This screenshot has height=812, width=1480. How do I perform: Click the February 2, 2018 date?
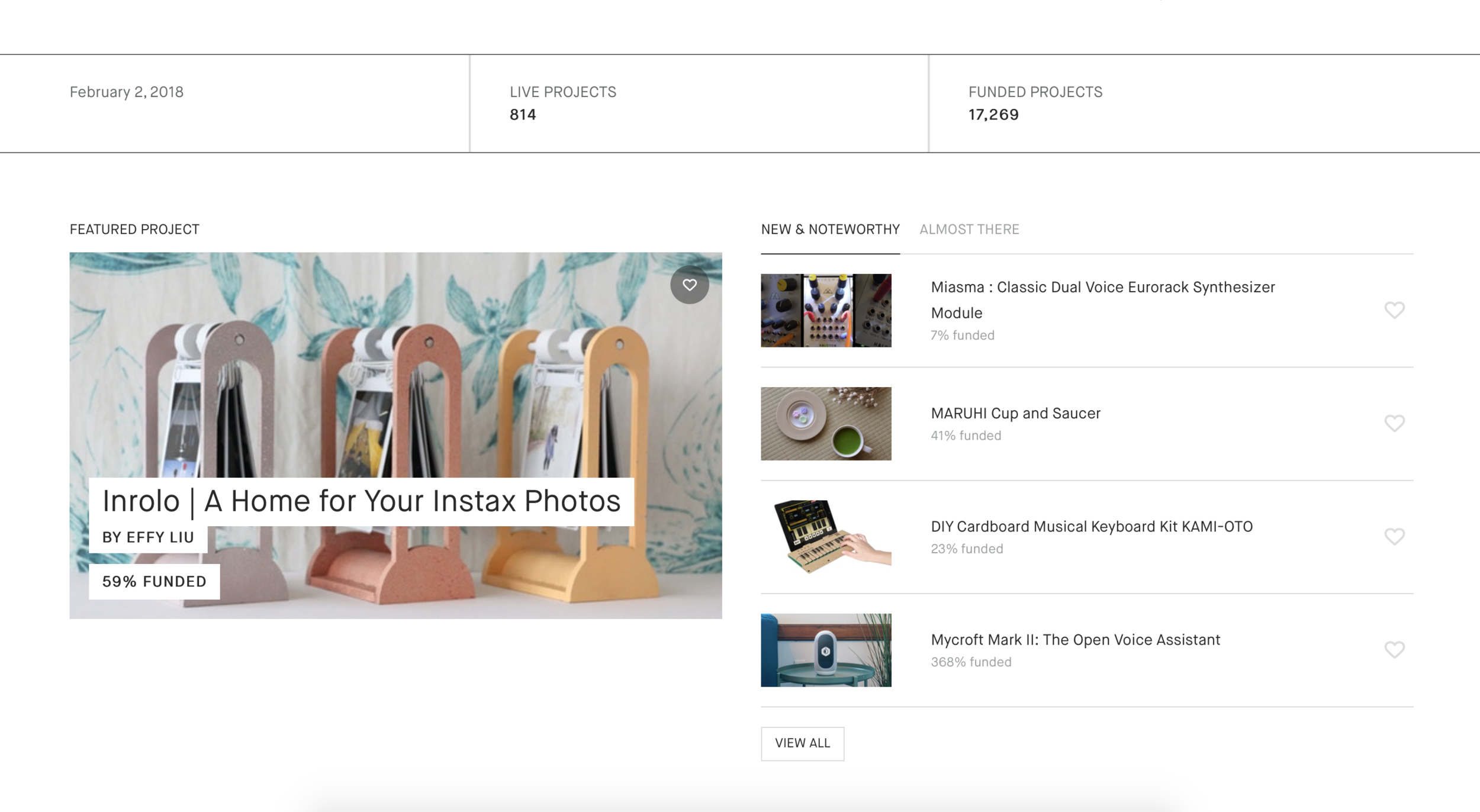coord(127,92)
